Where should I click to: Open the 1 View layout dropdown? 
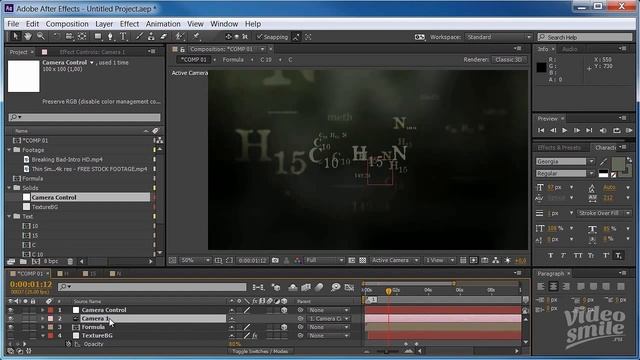(440, 260)
